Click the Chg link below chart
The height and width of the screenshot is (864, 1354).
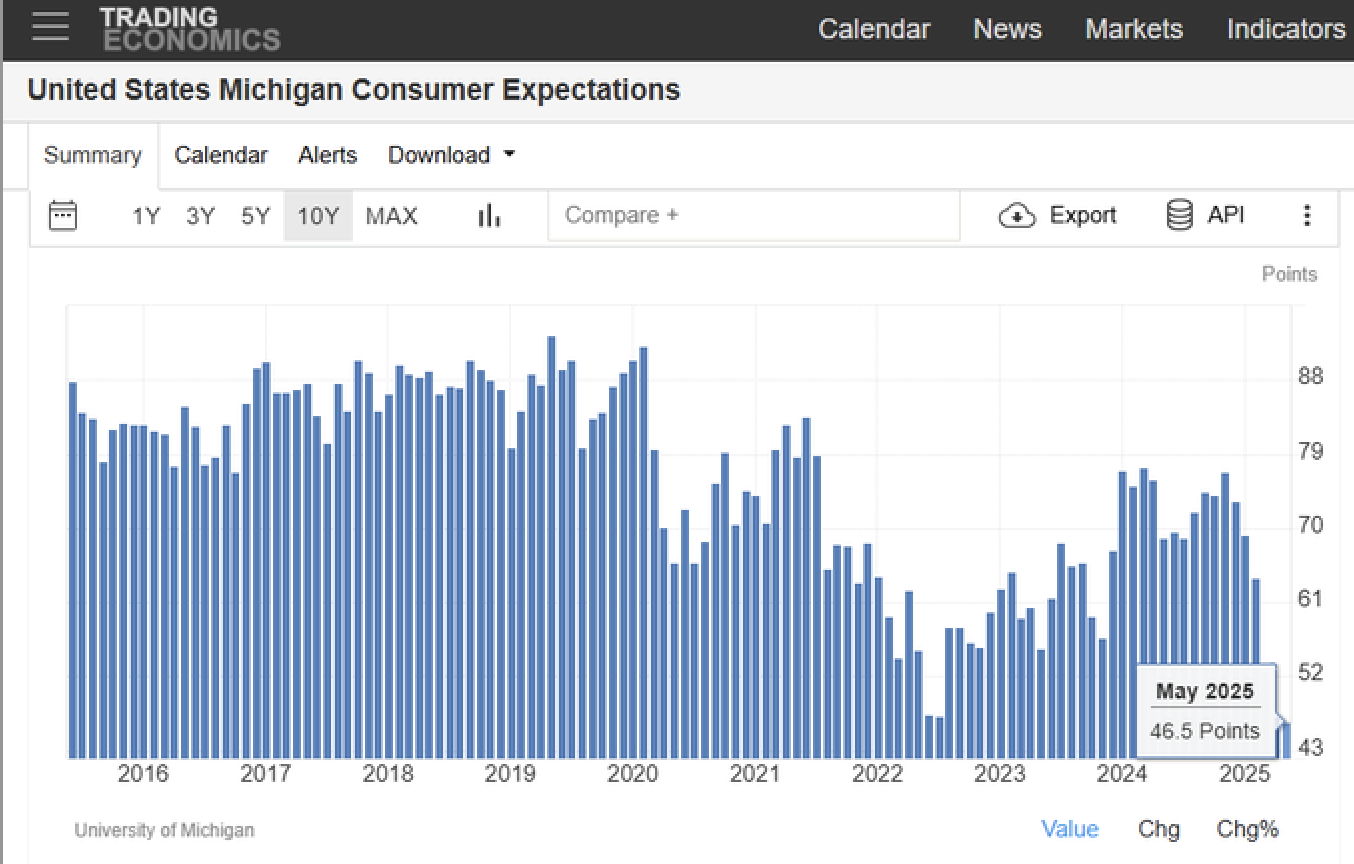[1158, 829]
